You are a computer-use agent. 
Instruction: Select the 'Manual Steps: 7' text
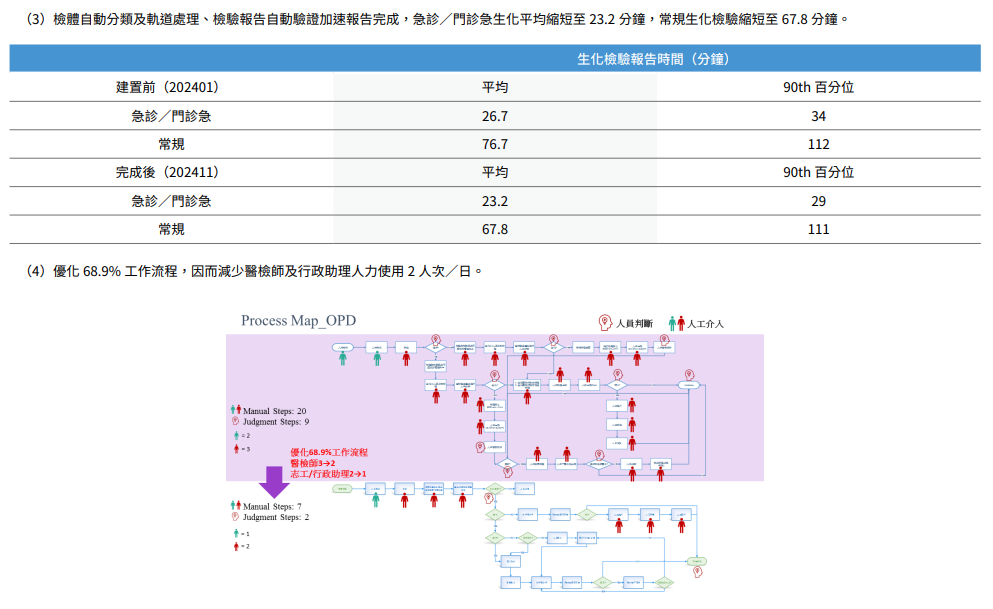[272, 506]
